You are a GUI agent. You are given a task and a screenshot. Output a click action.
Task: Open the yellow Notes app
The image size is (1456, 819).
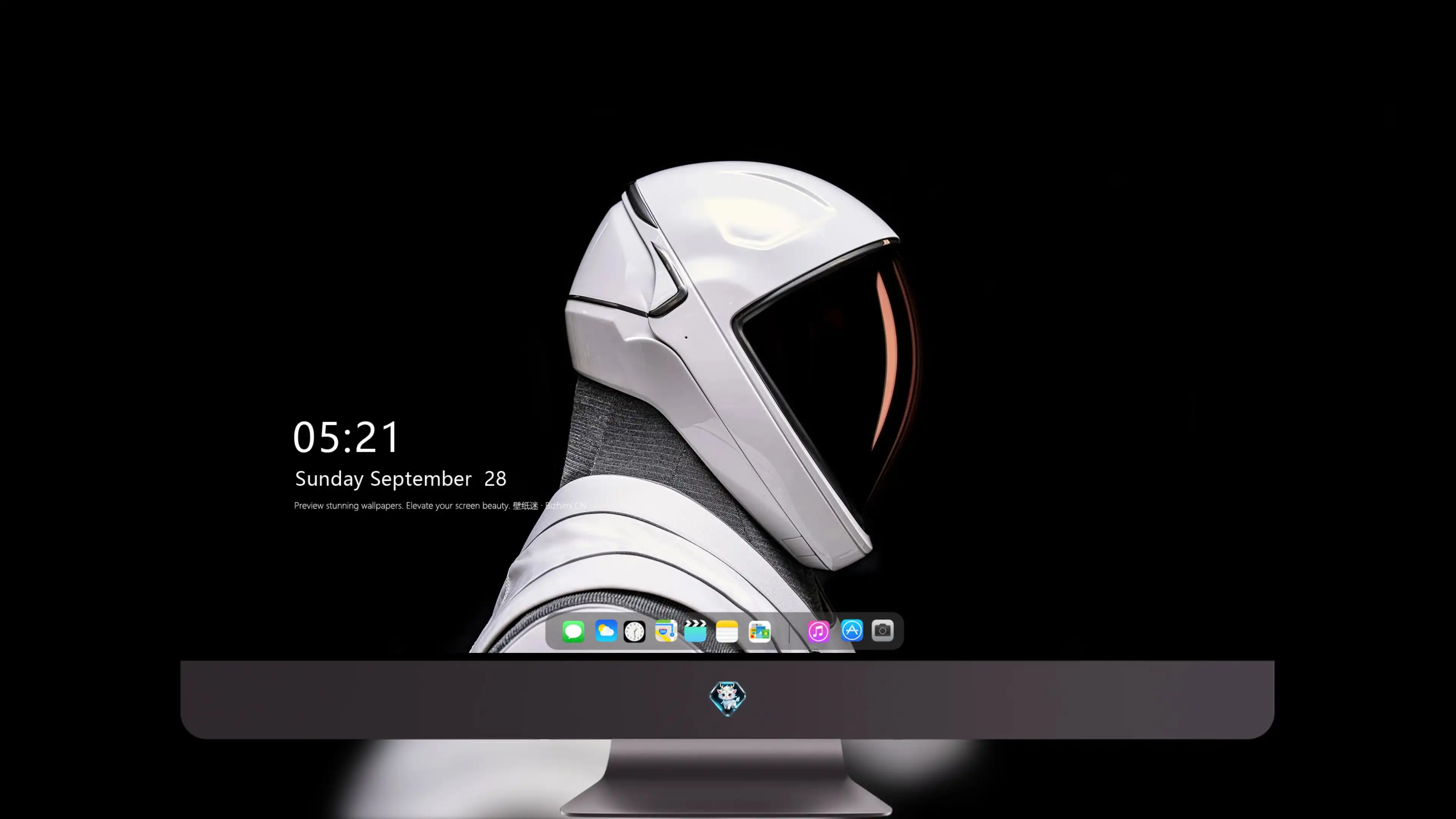727,631
